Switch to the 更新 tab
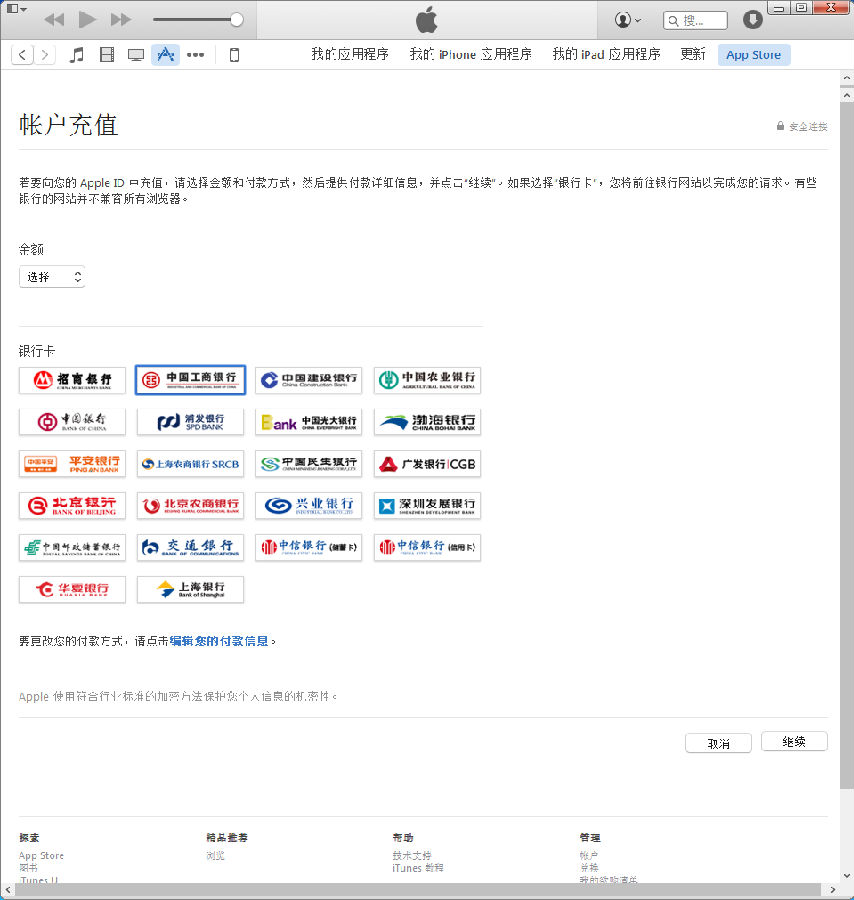The width and height of the screenshot is (854, 900). click(693, 55)
